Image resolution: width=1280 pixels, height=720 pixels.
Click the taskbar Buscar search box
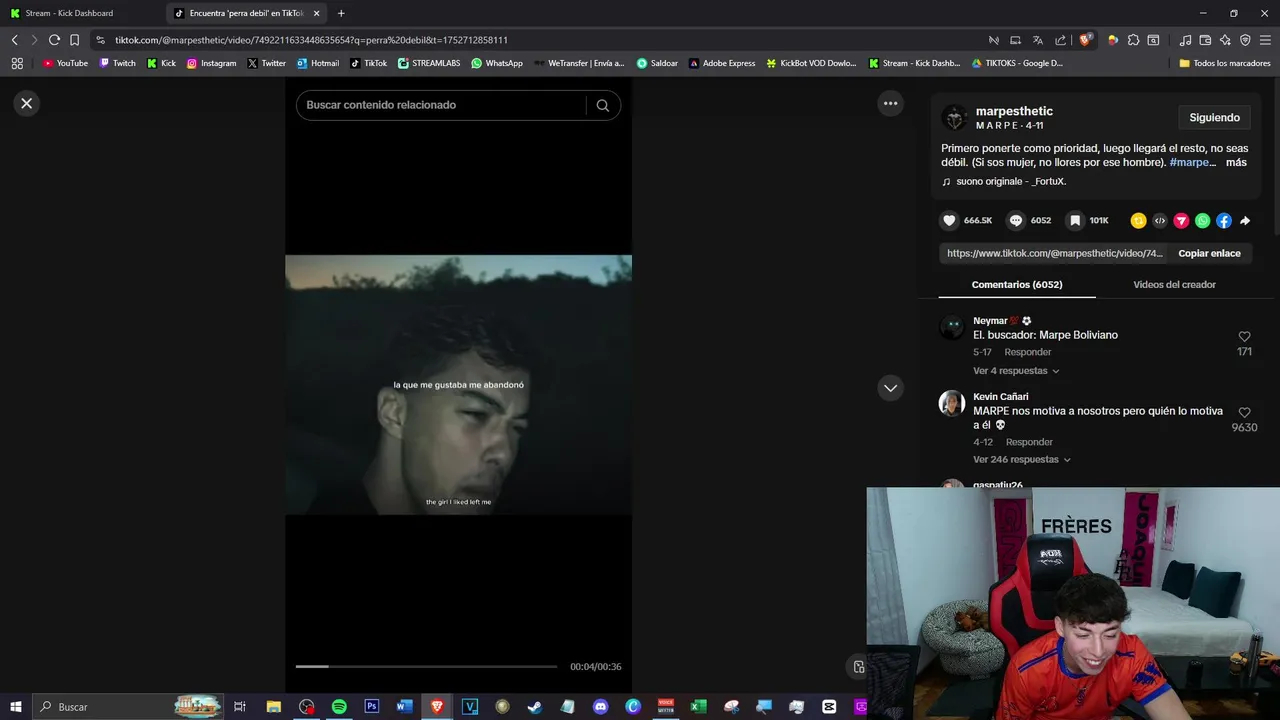(x=130, y=706)
